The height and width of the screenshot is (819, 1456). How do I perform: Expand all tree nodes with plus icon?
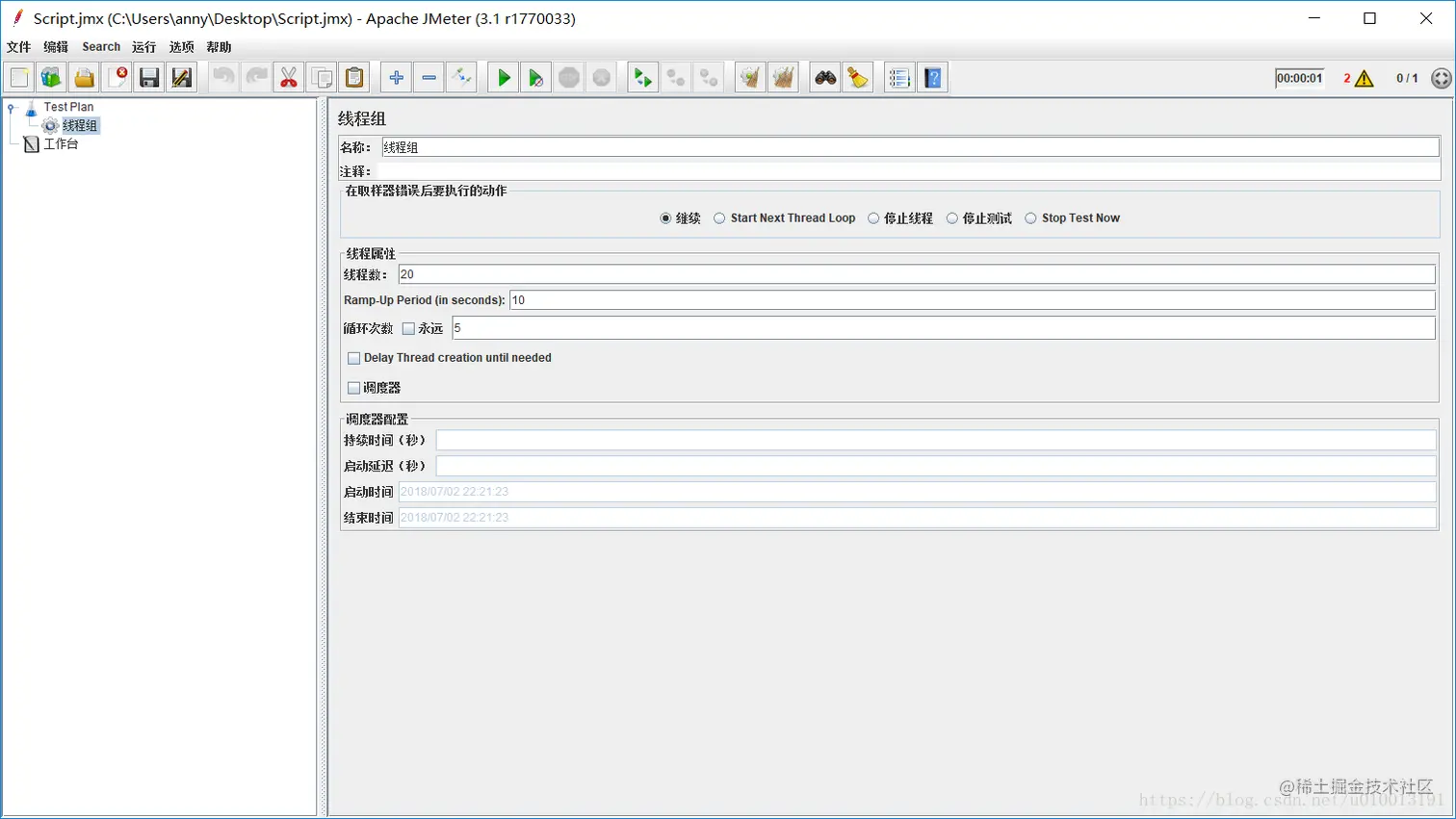tap(397, 78)
